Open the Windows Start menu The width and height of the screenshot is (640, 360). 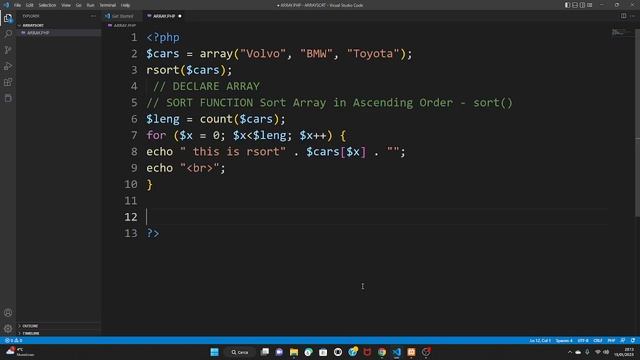[214, 352]
